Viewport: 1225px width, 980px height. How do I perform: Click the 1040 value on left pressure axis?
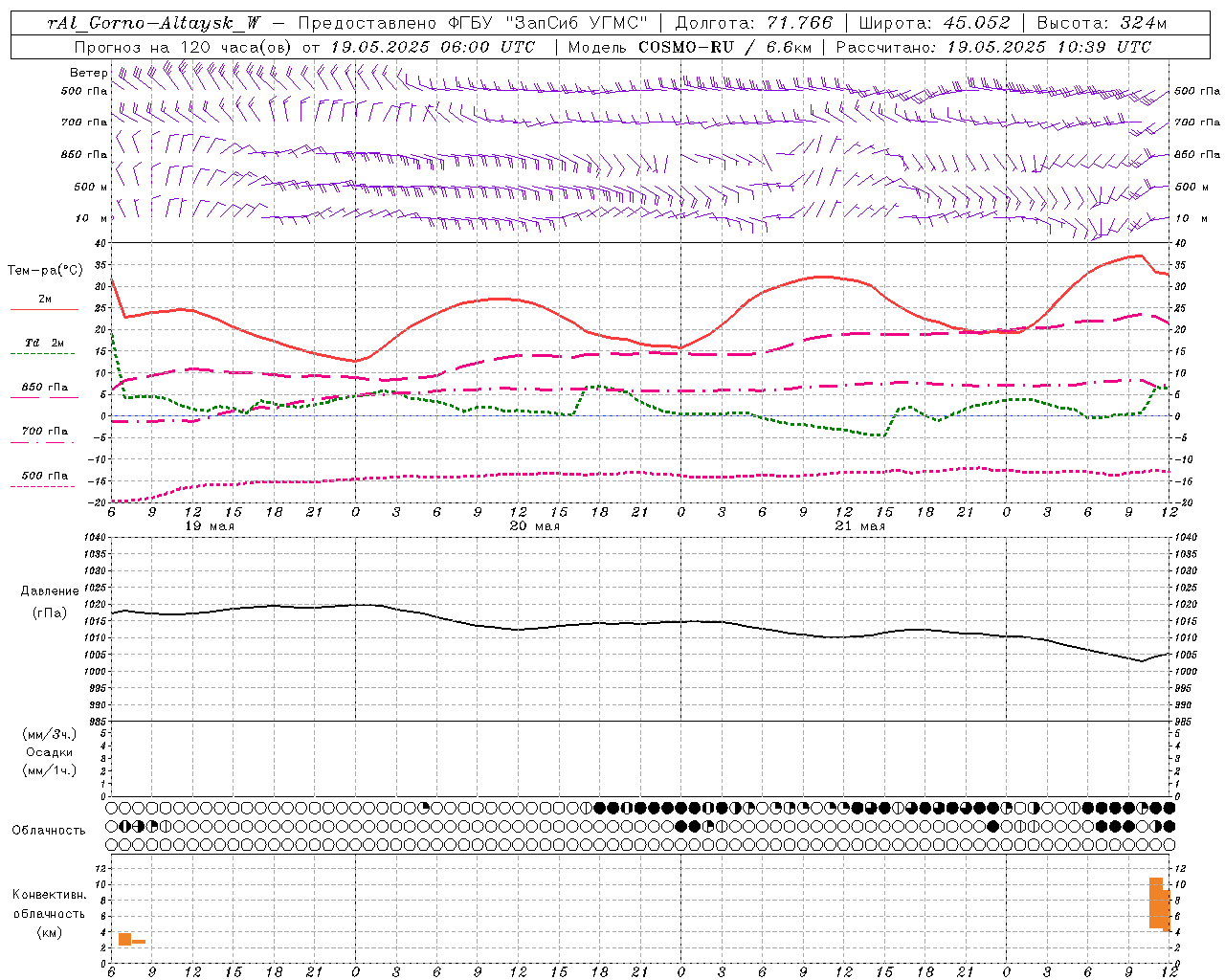[x=96, y=537]
